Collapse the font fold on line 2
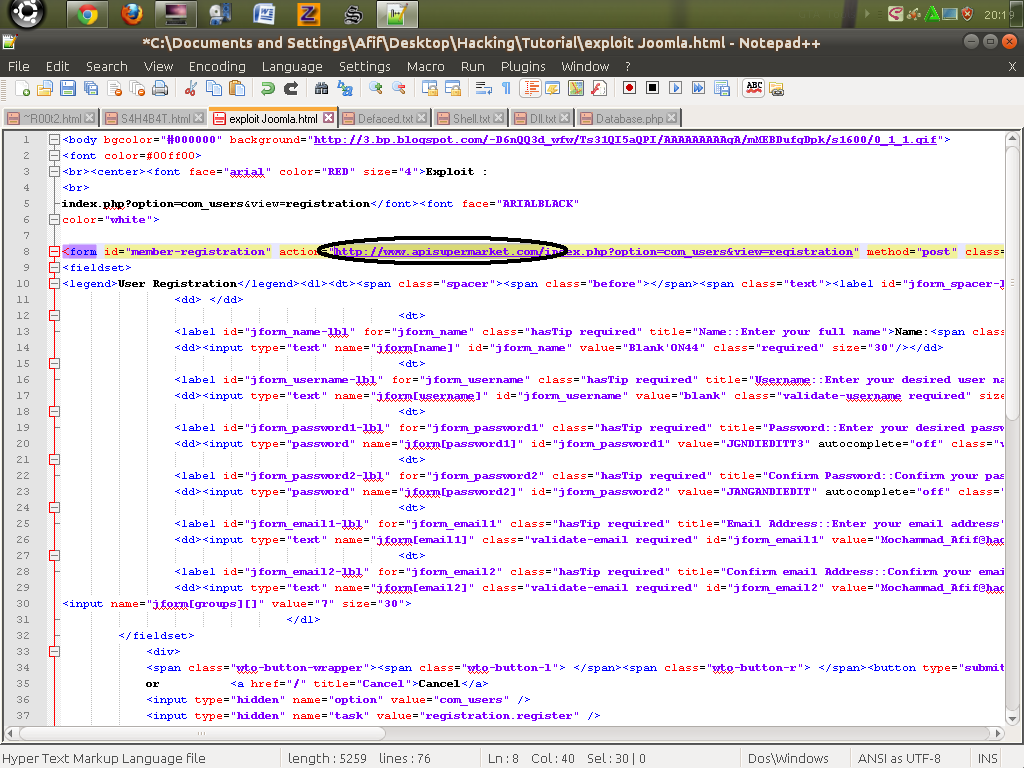Viewport: 1024px width, 768px height. pyautogui.click(x=54, y=155)
